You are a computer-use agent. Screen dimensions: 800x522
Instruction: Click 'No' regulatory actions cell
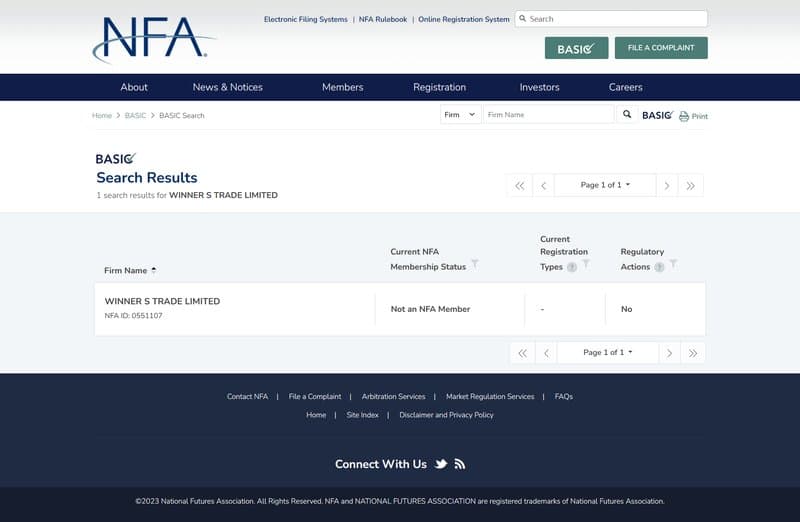pyautogui.click(x=627, y=309)
